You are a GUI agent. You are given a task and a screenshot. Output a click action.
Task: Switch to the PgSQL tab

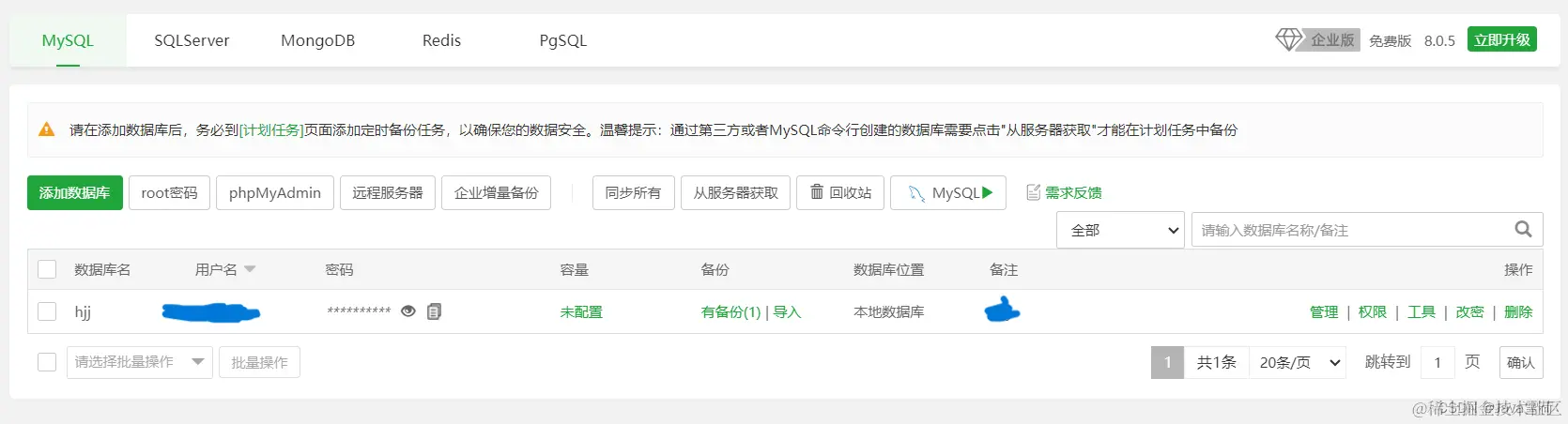tap(563, 40)
